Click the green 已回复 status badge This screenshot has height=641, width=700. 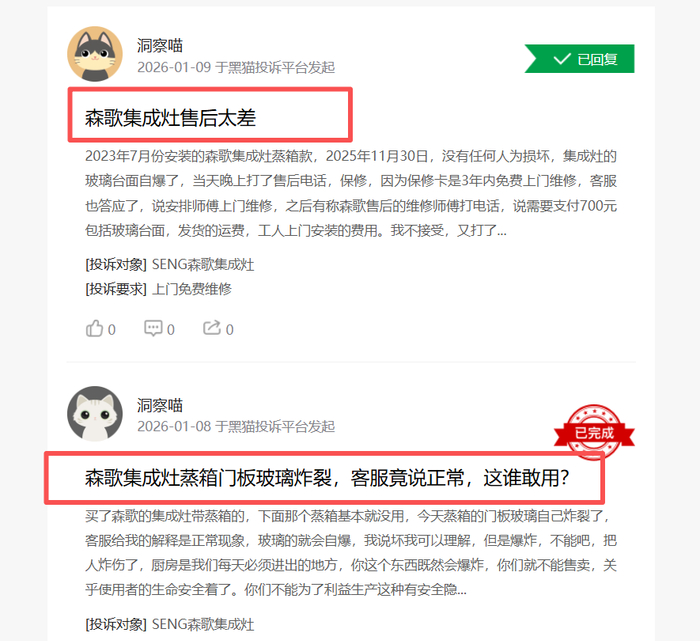pyautogui.click(x=579, y=58)
